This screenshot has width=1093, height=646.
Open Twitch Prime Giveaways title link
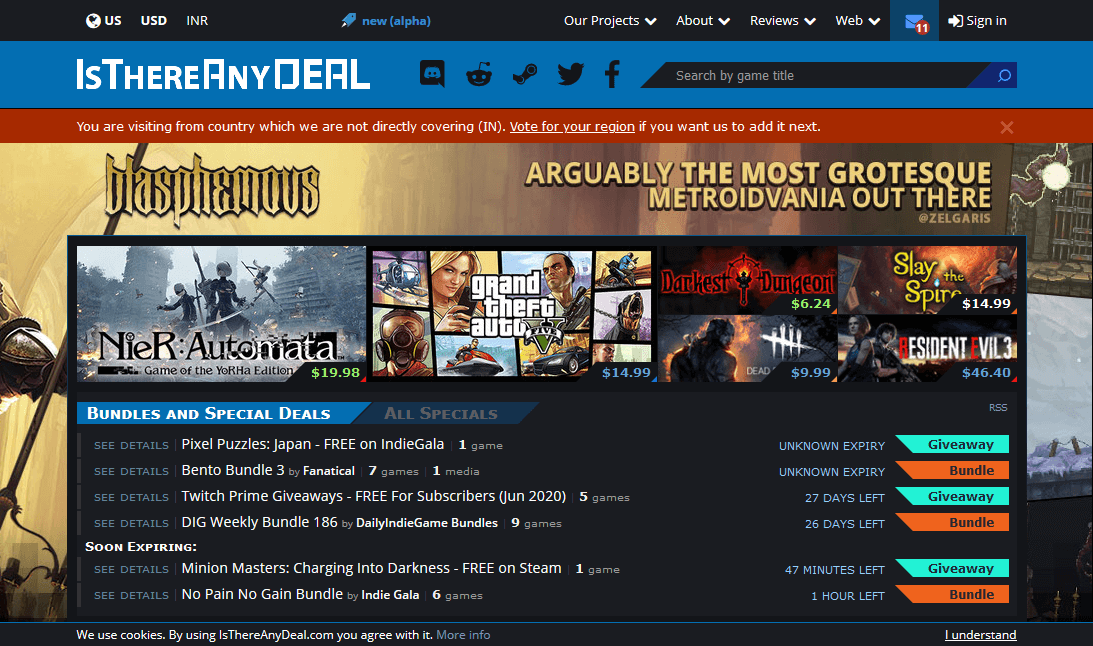click(x=374, y=496)
